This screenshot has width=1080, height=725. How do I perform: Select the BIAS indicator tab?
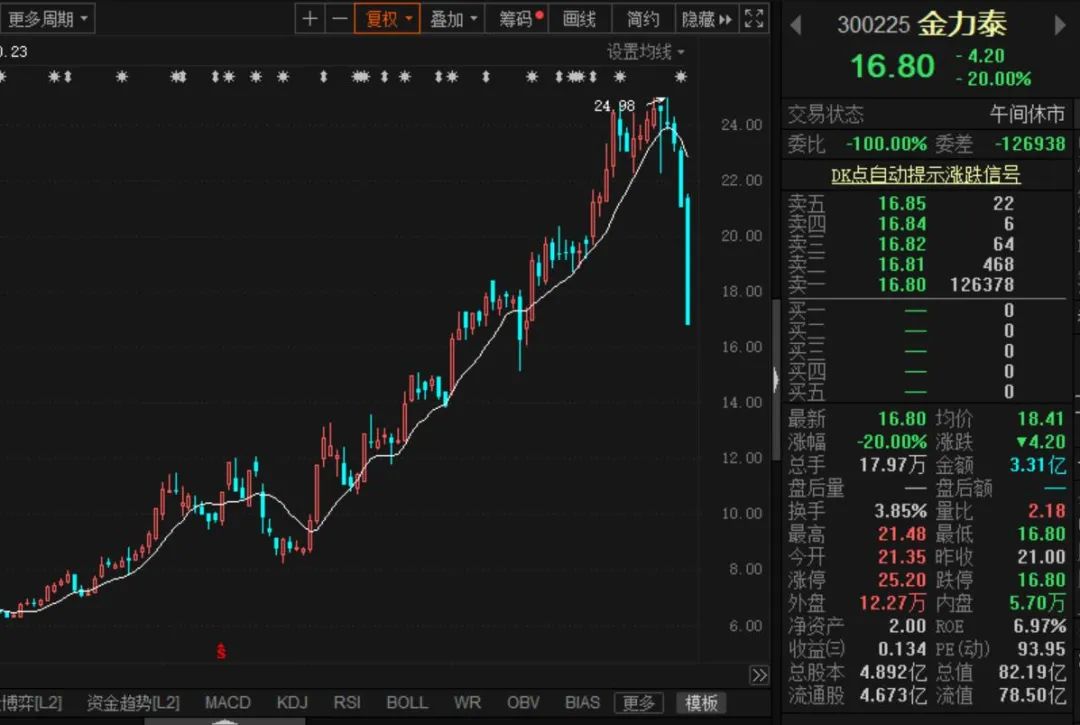582,702
